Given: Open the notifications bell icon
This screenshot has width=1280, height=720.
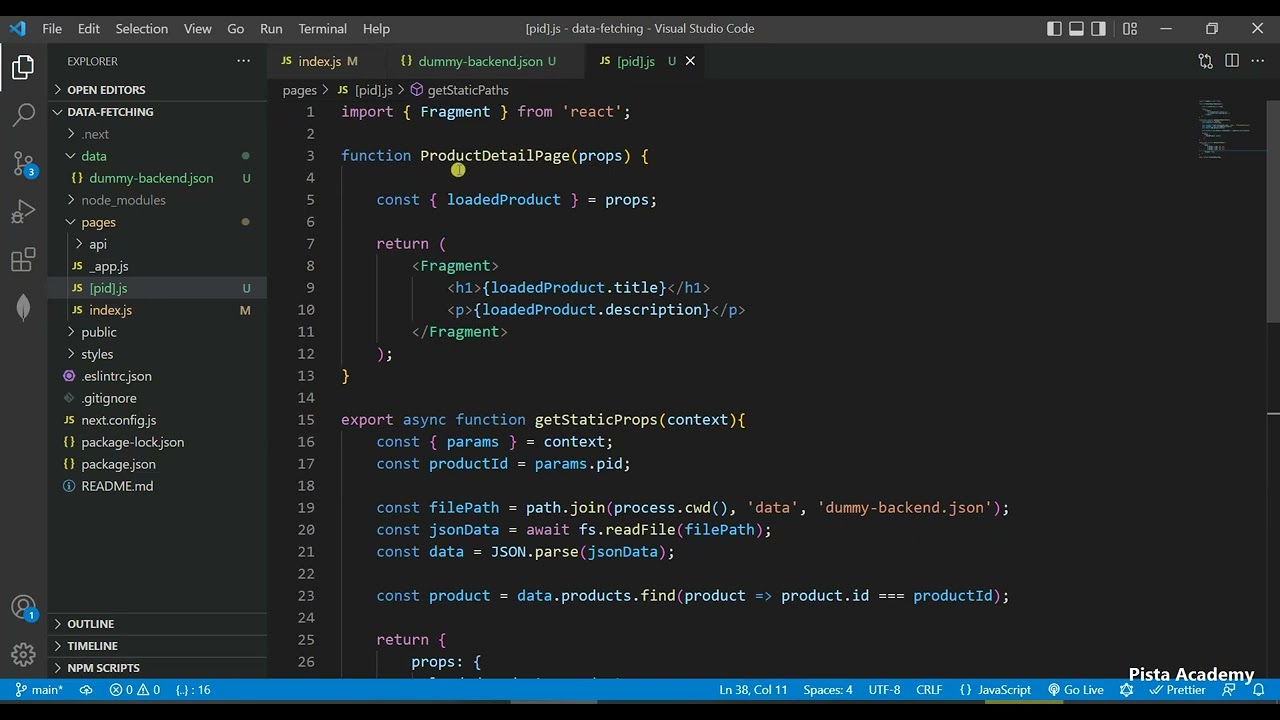Looking at the screenshot, I should [x=1259, y=690].
